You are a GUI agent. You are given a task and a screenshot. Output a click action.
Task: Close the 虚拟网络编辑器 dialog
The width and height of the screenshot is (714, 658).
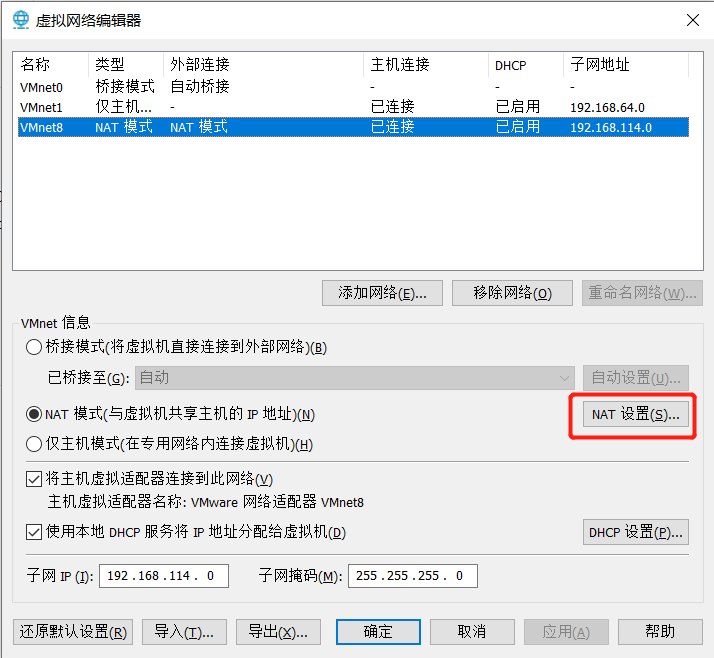(693, 20)
